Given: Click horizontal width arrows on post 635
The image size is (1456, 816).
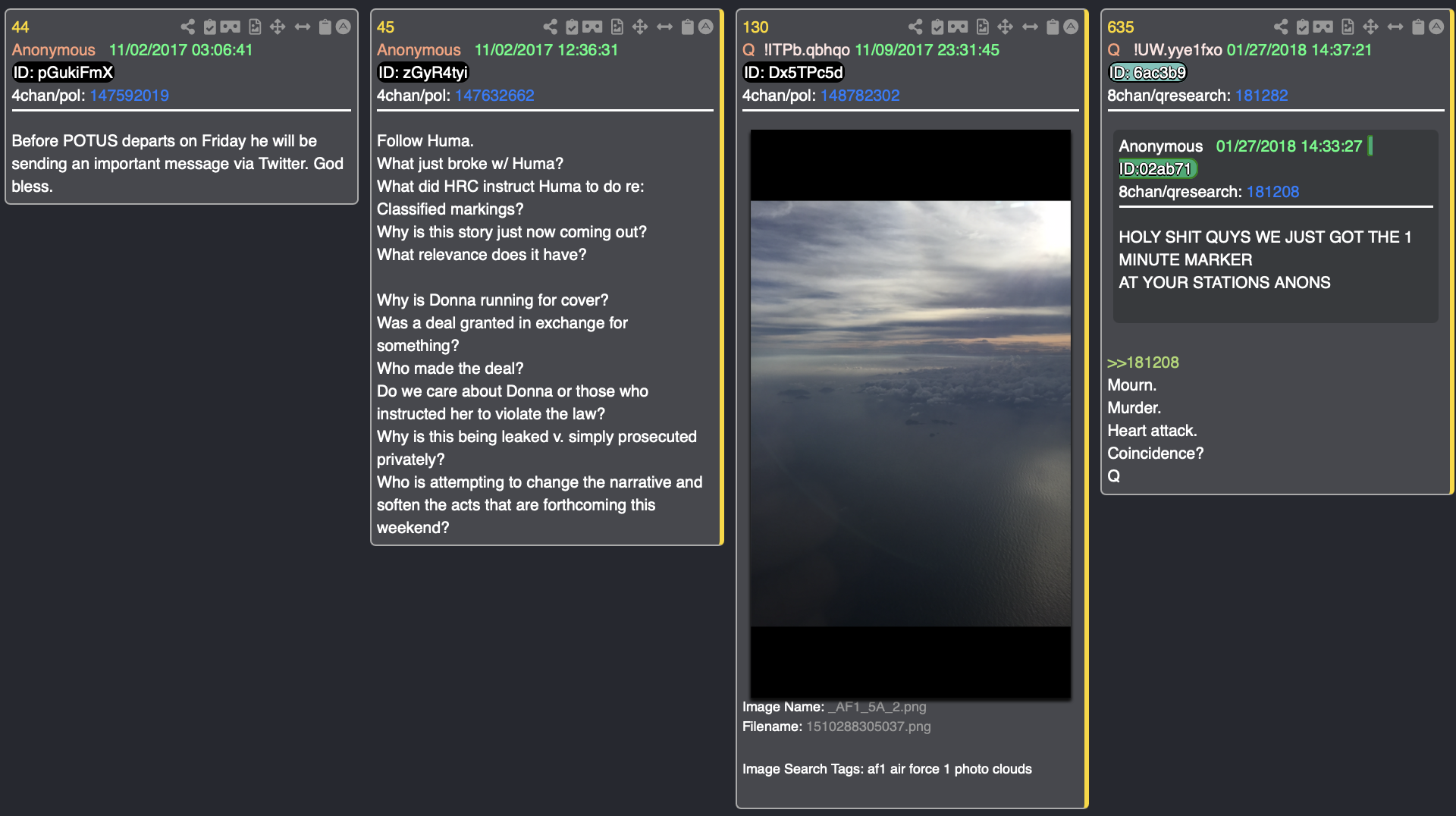Looking at the screenshot, I should pos(1396,27).
